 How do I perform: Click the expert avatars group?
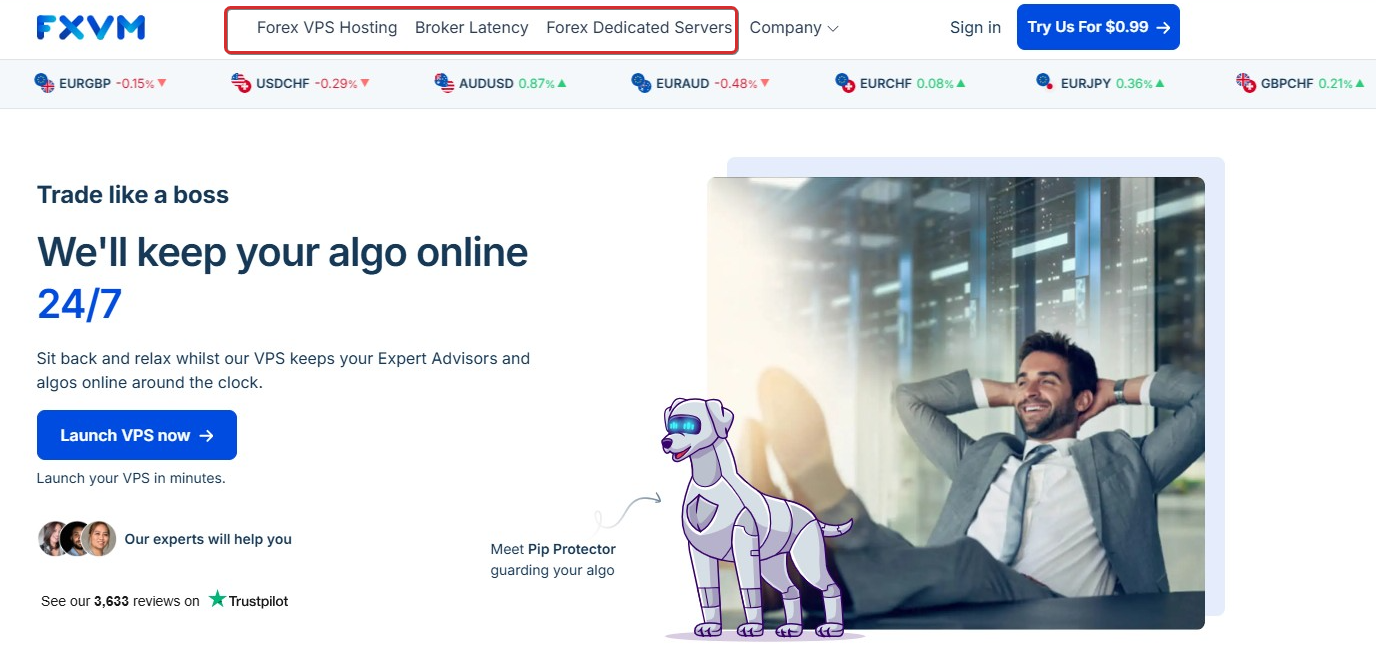(x=77, y=539)
